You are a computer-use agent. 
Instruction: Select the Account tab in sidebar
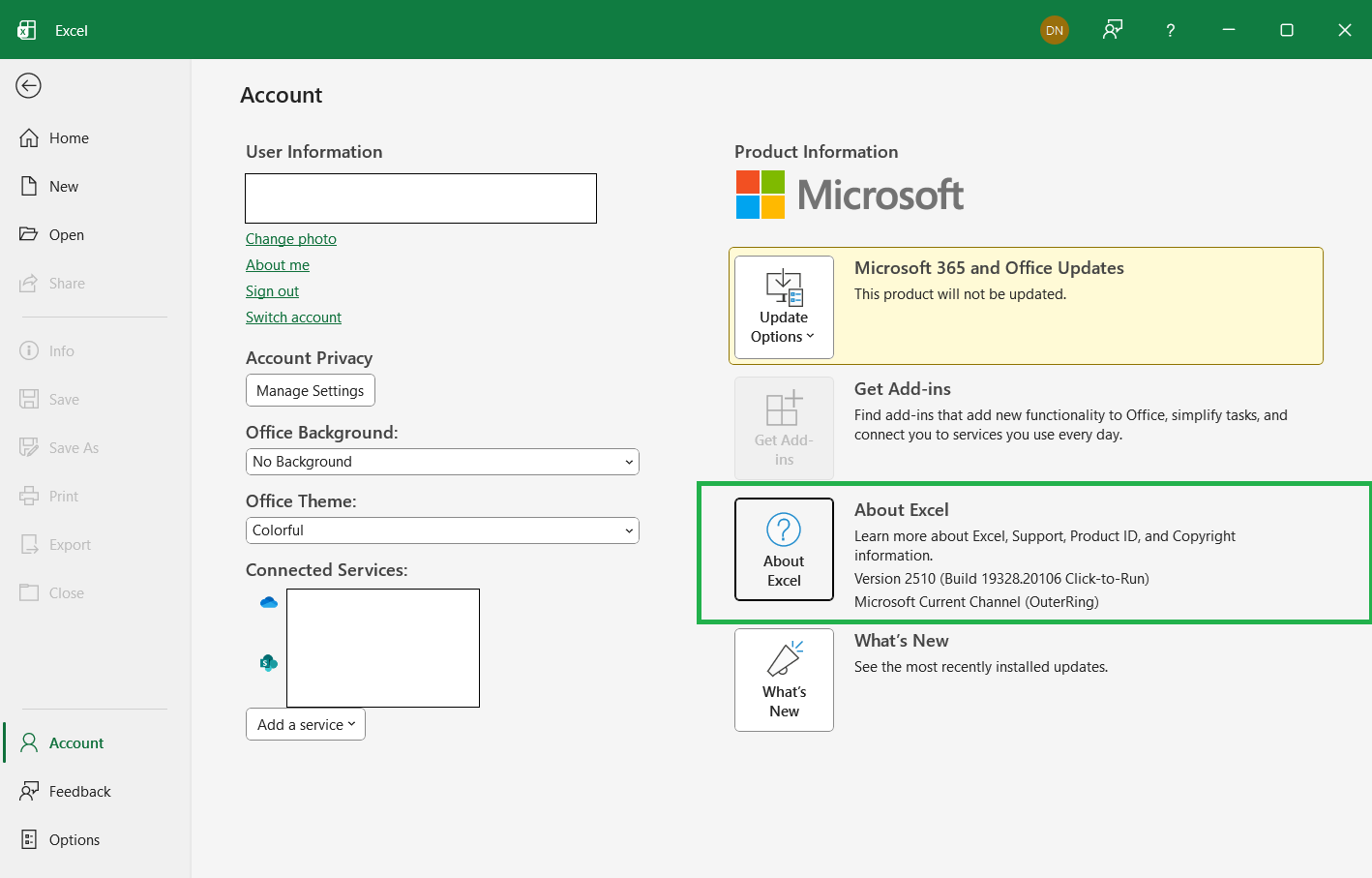coord(95,743)
